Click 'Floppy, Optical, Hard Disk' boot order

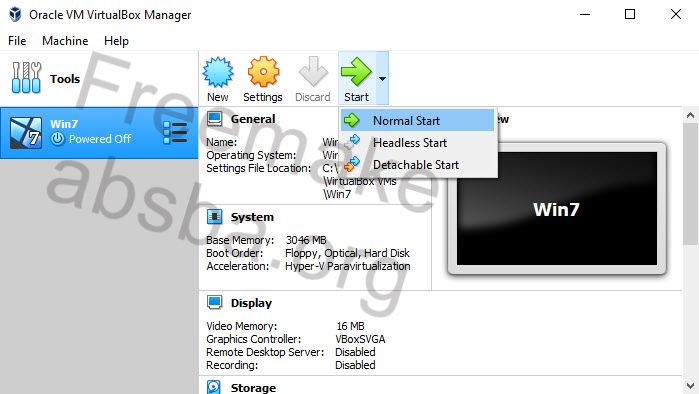coord(347,253)
